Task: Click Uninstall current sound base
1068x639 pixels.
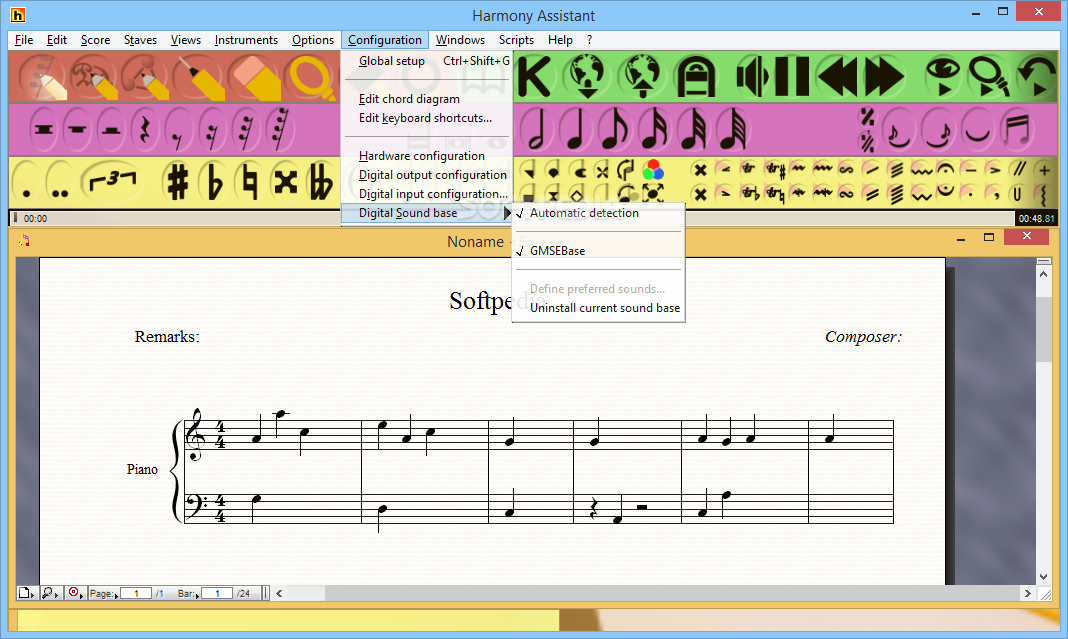Action: pos(598,308)
